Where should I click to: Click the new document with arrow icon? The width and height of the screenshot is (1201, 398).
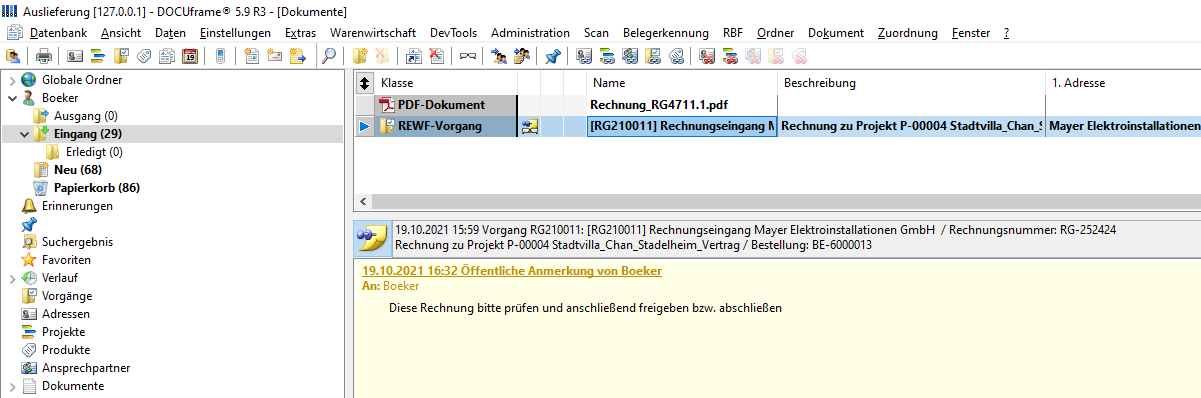pyautogui.click(x=297, y=57)
